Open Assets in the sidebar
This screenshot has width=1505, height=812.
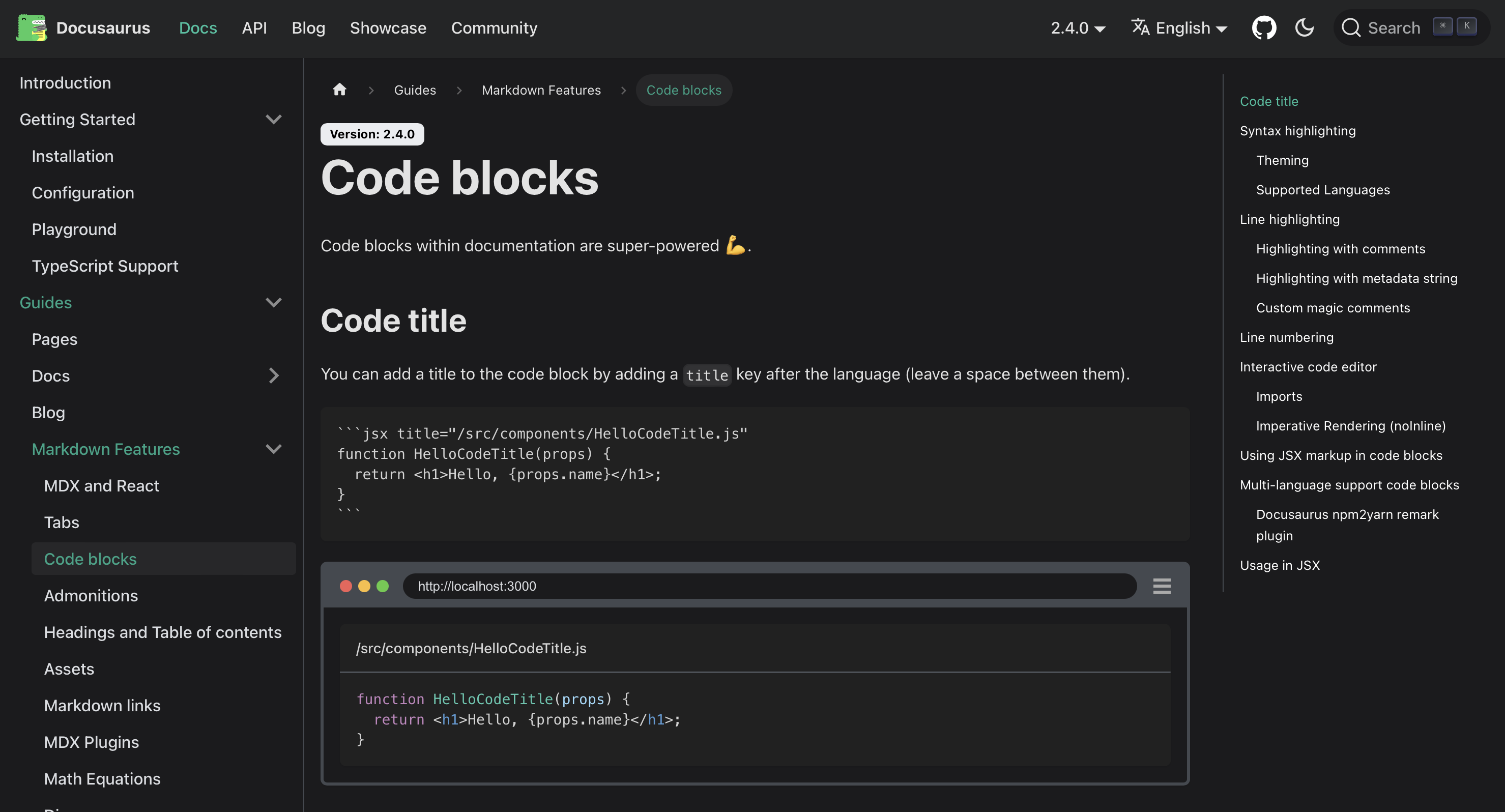(x=69, y=669)
